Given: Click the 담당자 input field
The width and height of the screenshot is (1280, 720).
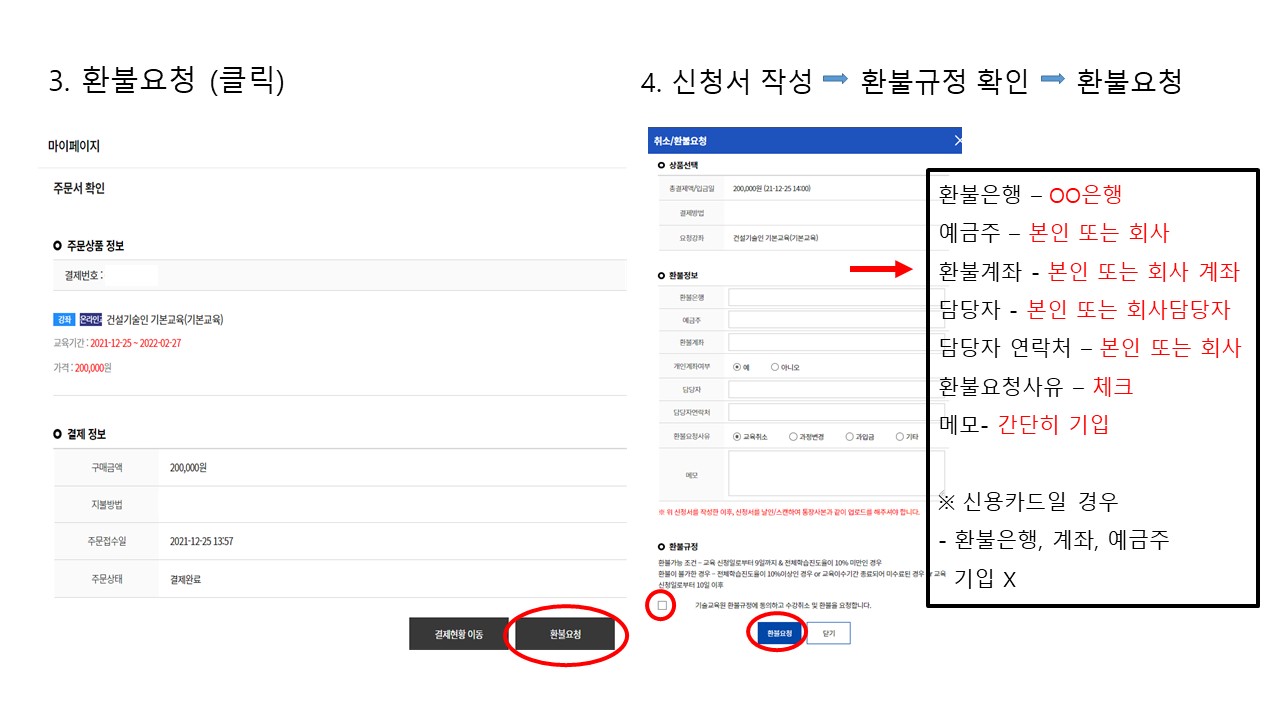Looking at the screenshot, I should [x=828, y=389].
